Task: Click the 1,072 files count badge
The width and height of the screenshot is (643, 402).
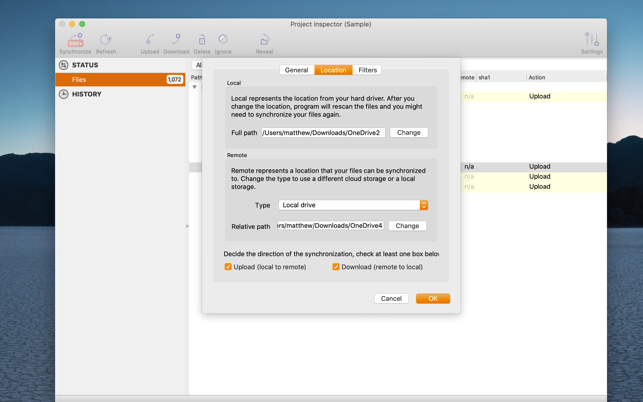Action: click(x=174, y=80)
